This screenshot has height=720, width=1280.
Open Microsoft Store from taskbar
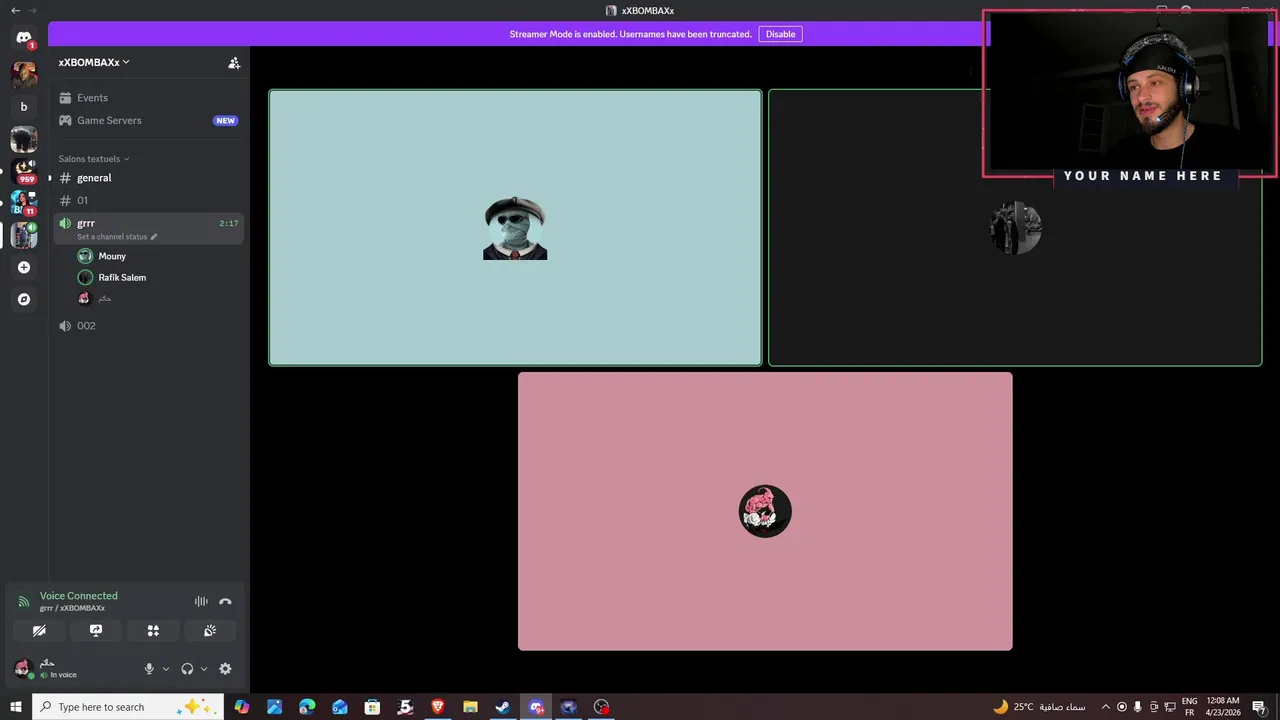(372, 707)
